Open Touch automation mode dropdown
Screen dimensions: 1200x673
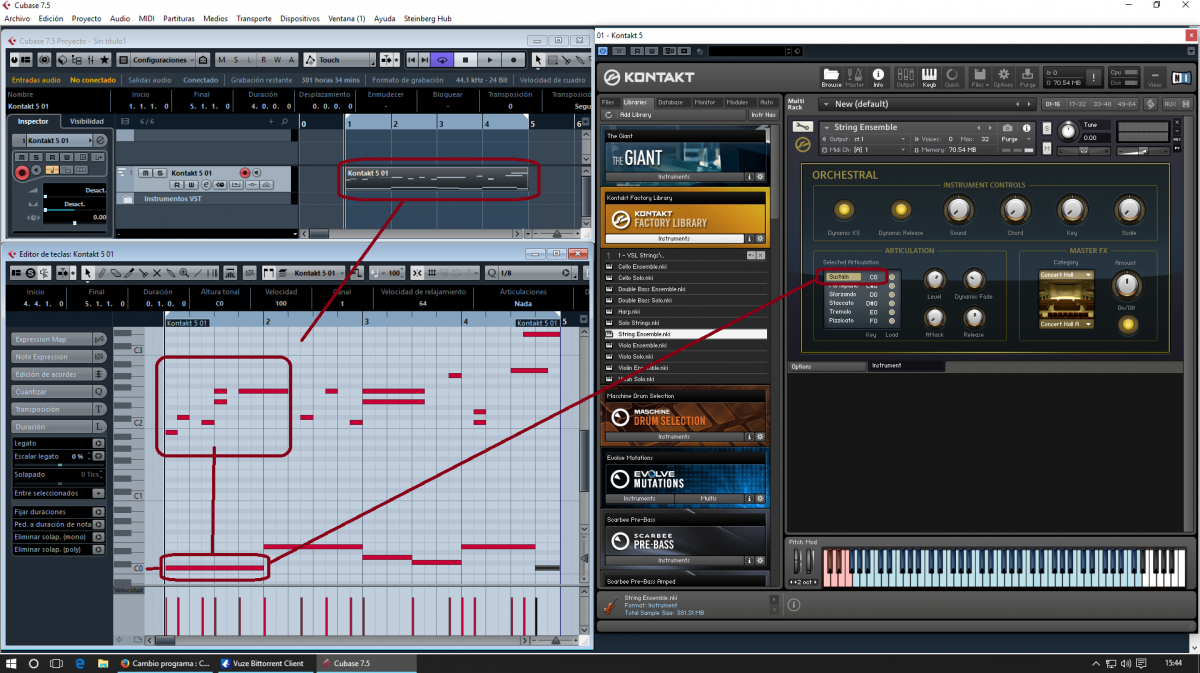[340, 60]
